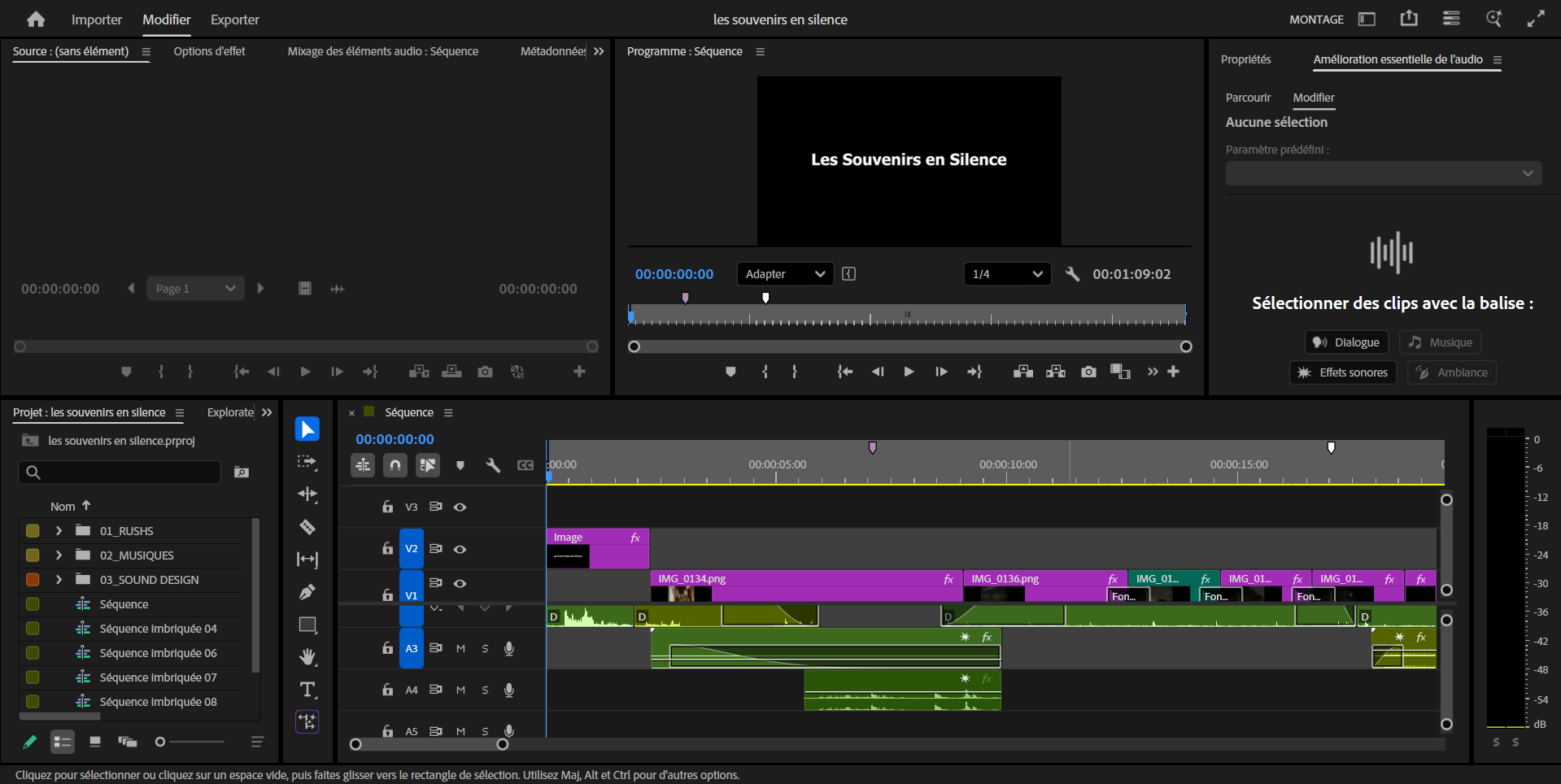The height and width of the screenshot is (784, 1561).
Task: Open the Adapter zoom level dropdown
Action: pos(785,274)
